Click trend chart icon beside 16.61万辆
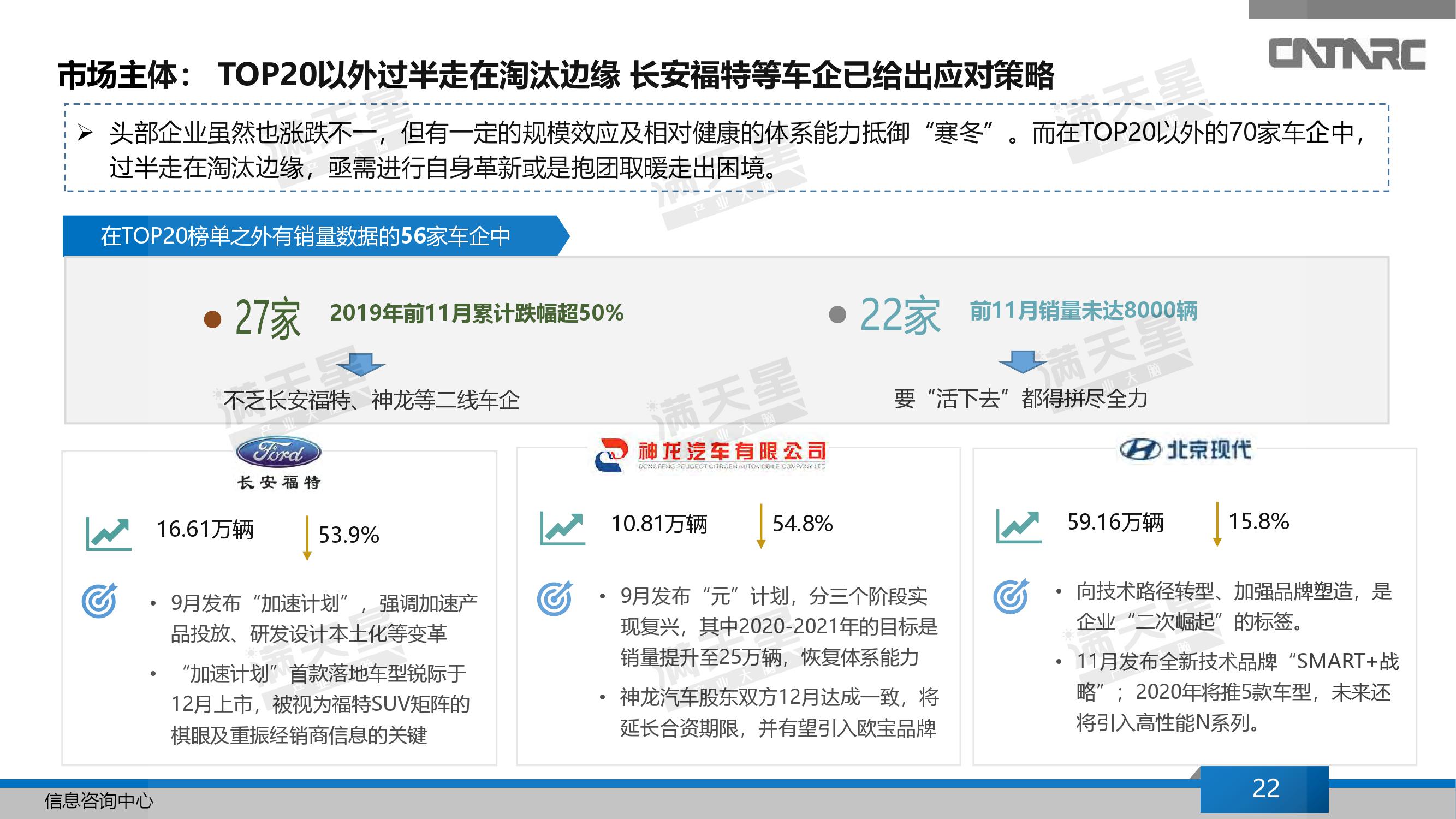Image resolution: width=1456 pixels, height=819 pixels. tap(108, 533)
